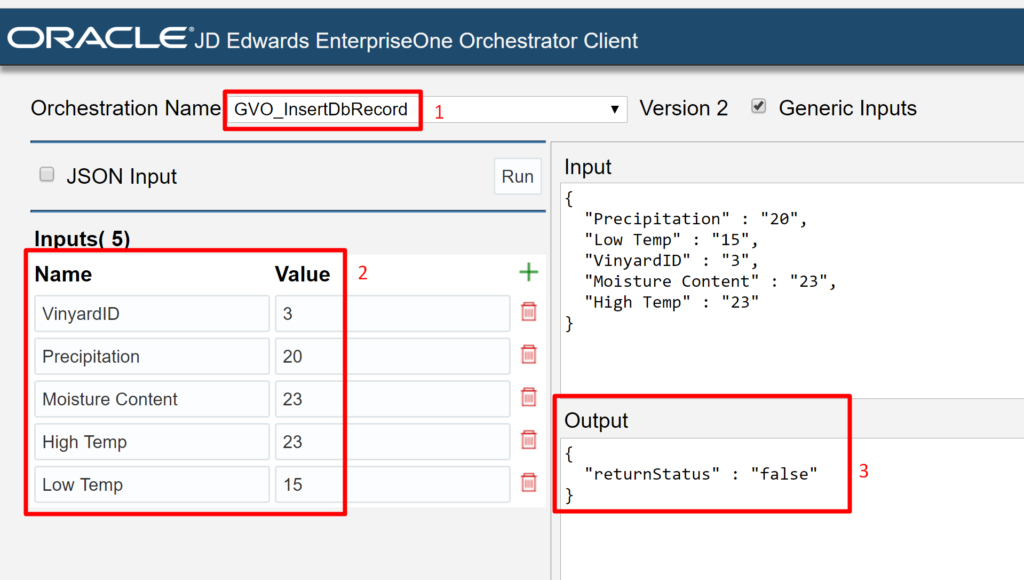Click High Temp value field

[x=392, y=442]
